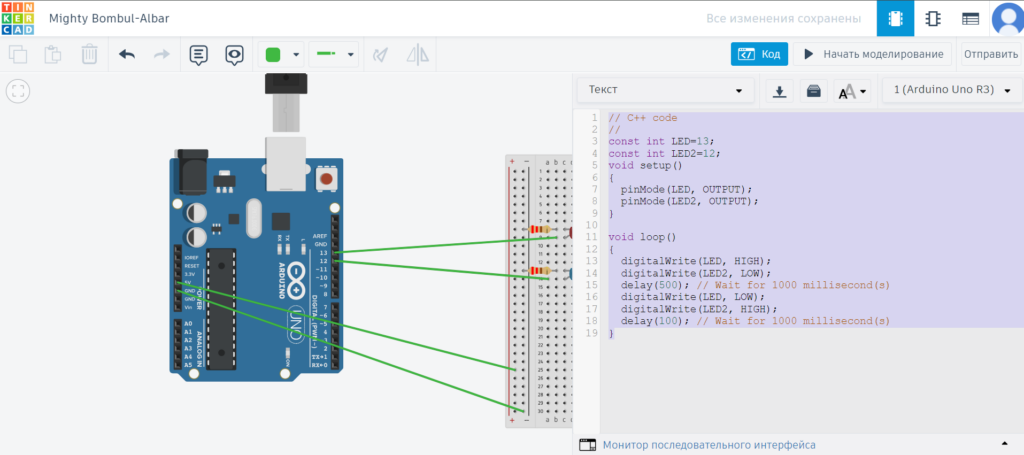Click code line digitalWrite(LED2, HIGH);
Viewport: 1024px width, 455px height.
coord(699,309)
